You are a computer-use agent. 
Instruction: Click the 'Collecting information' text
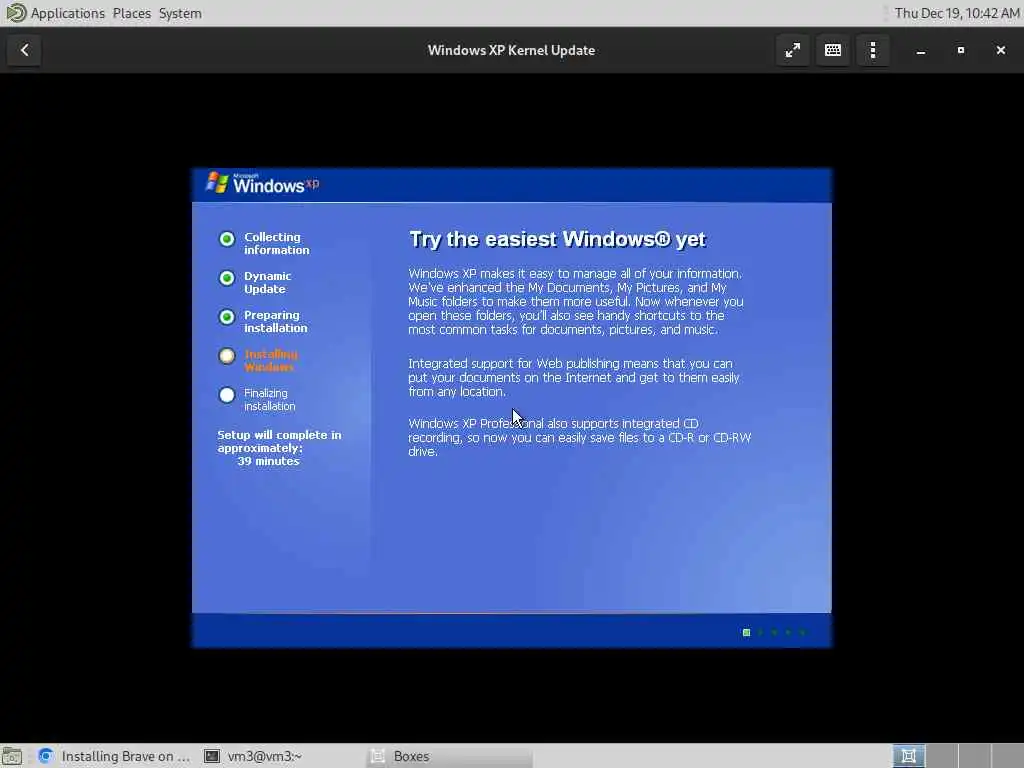[x=276, y=244]
